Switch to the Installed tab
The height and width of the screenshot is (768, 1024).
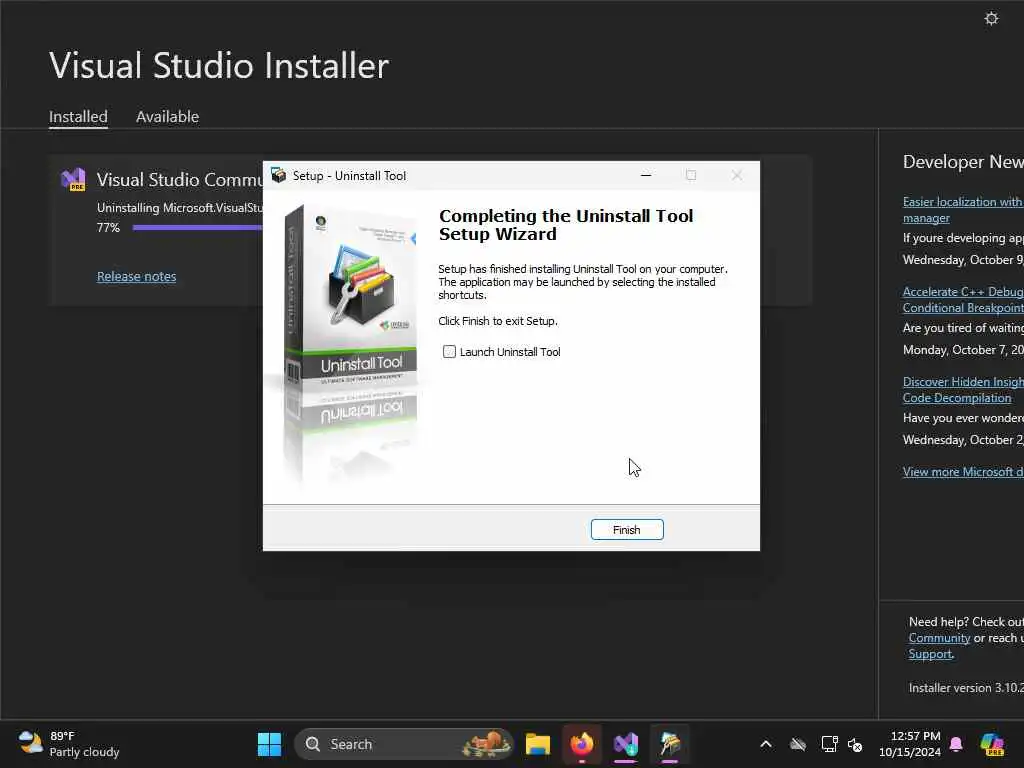tap(78, 117)
